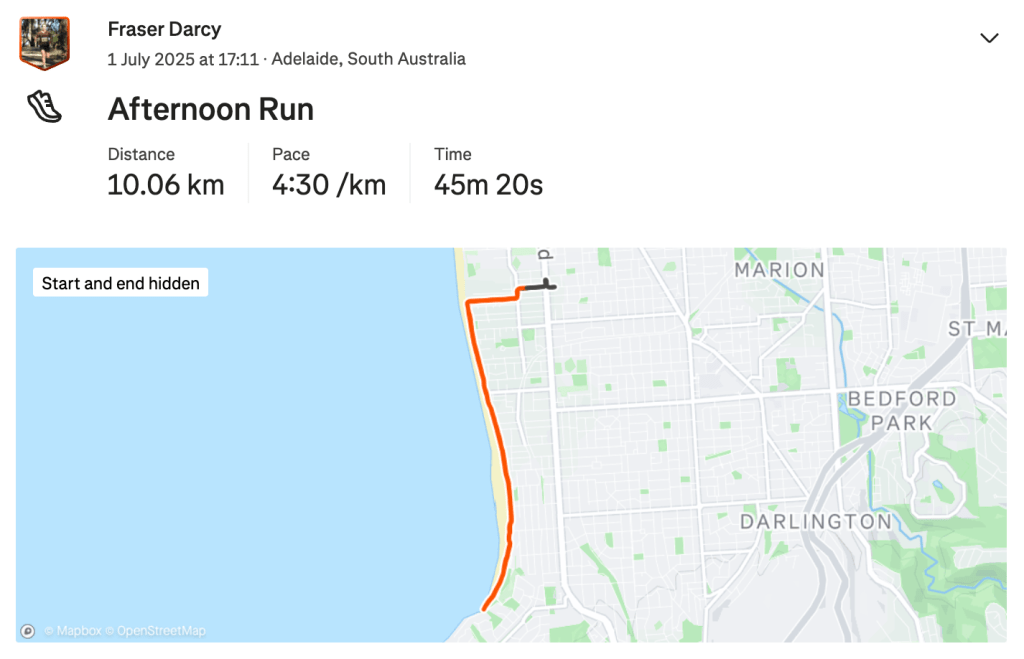The height and width of the screenshot is (659, 1024).
Task: Click the MARION suburb label
Action: pos(780,270)
